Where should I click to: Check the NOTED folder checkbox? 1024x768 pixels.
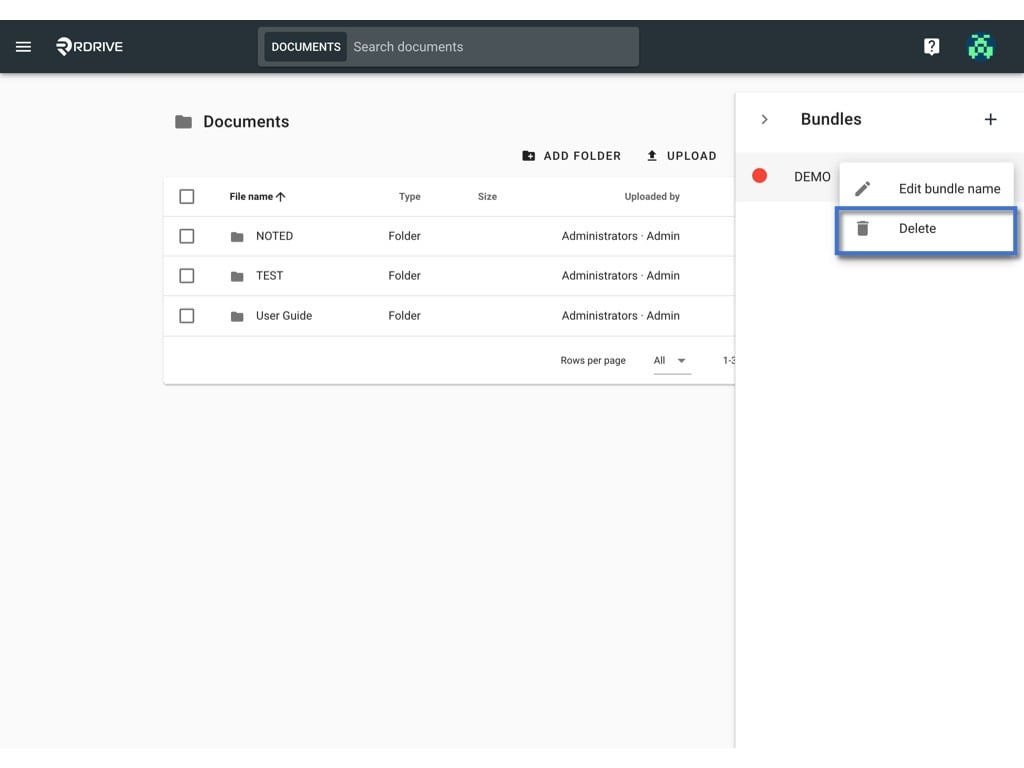tap(187, 236)
